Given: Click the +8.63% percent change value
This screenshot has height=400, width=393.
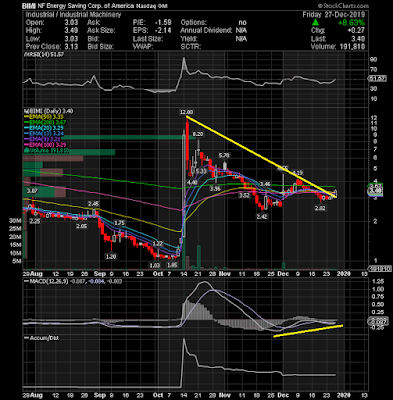Looking at the screenshot, I should pos(351,23).
